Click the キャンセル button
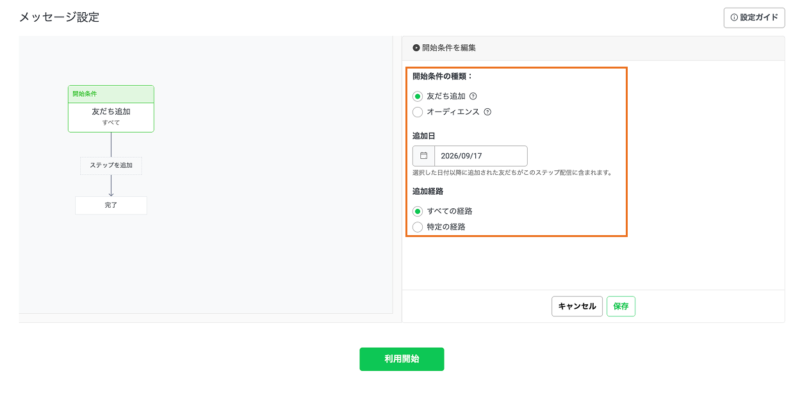The height and width of the screenshot is (394, 800). 577,306
